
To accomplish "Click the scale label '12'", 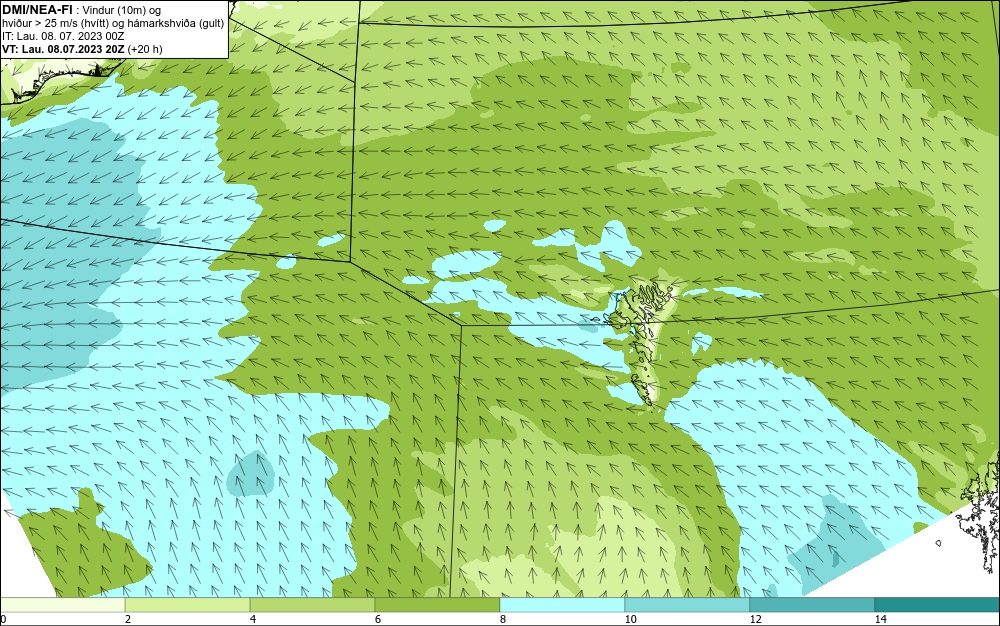I will (x=756, y=619).
